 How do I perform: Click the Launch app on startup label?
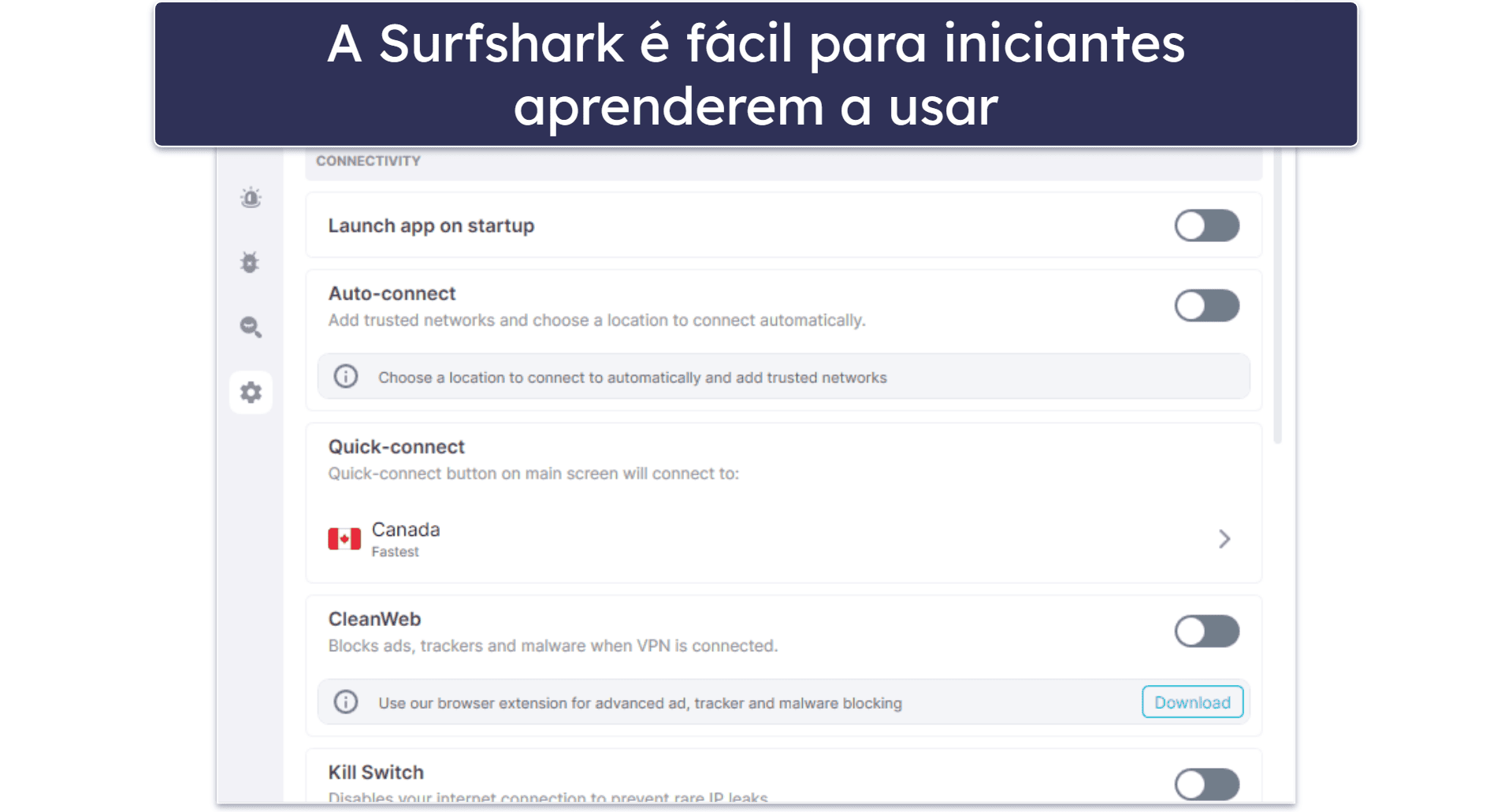pos(431,226)
